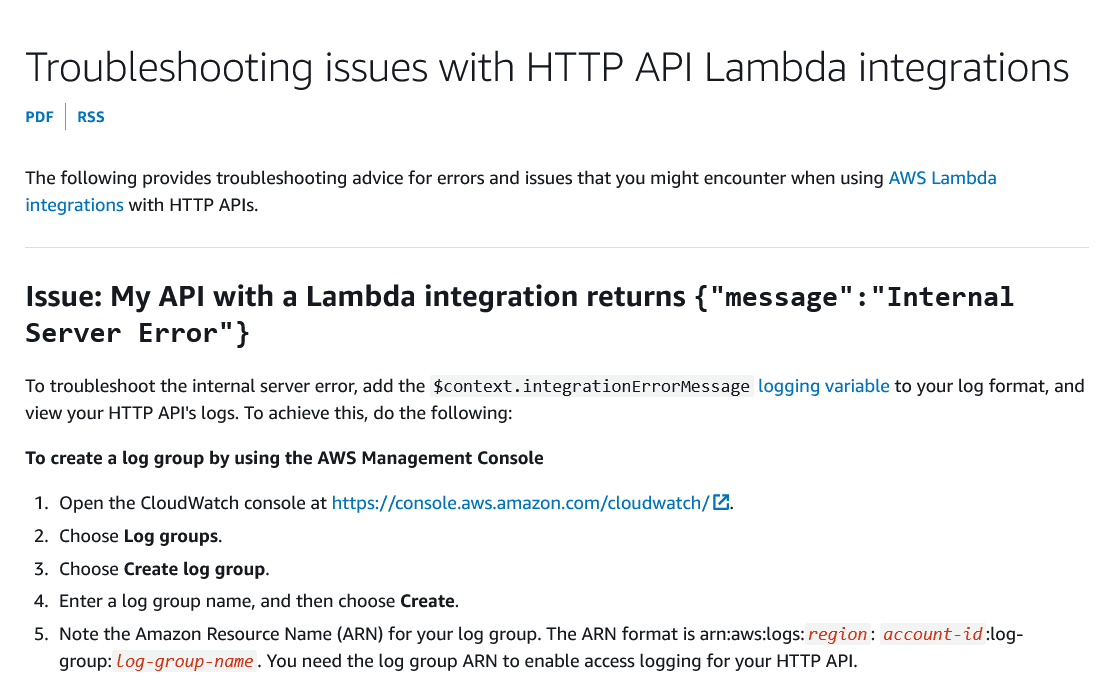1099x692 pixels.
Task: Open the PDF version link
Action: click(x=39, y=117)
